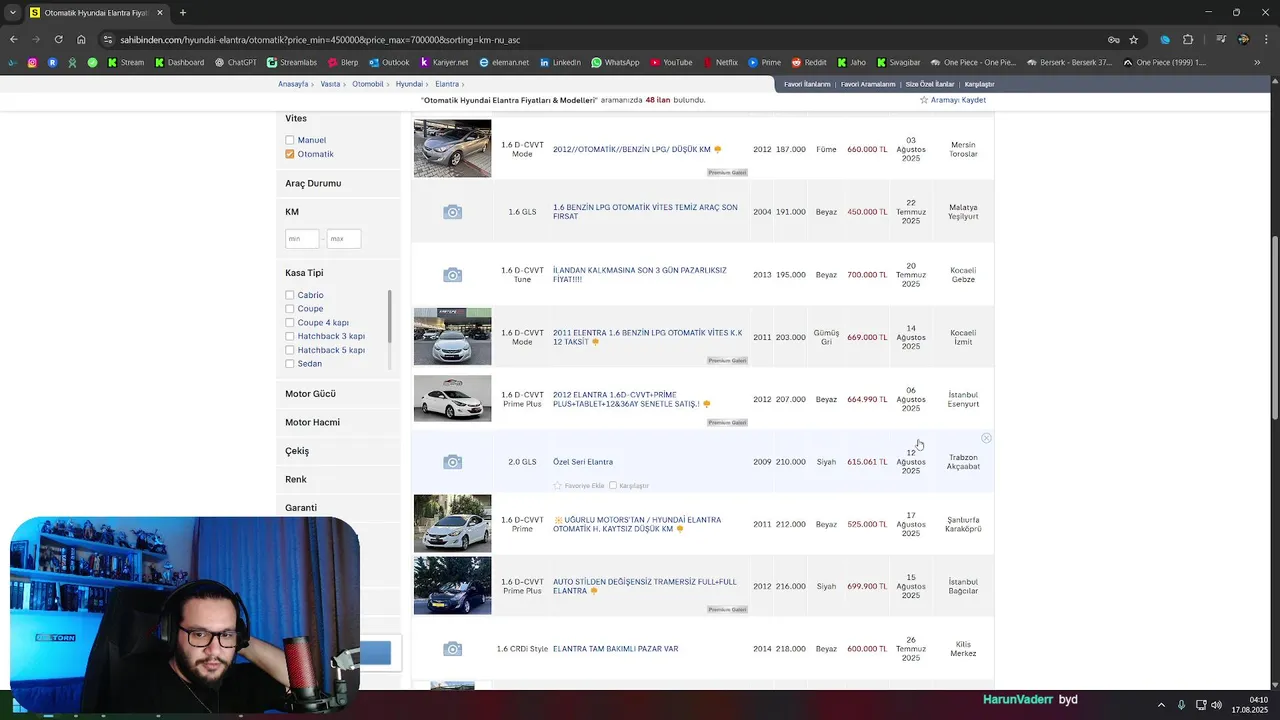1280x720 pixels.
Task: Open the browser home page icon
Action: click(81, 40)
